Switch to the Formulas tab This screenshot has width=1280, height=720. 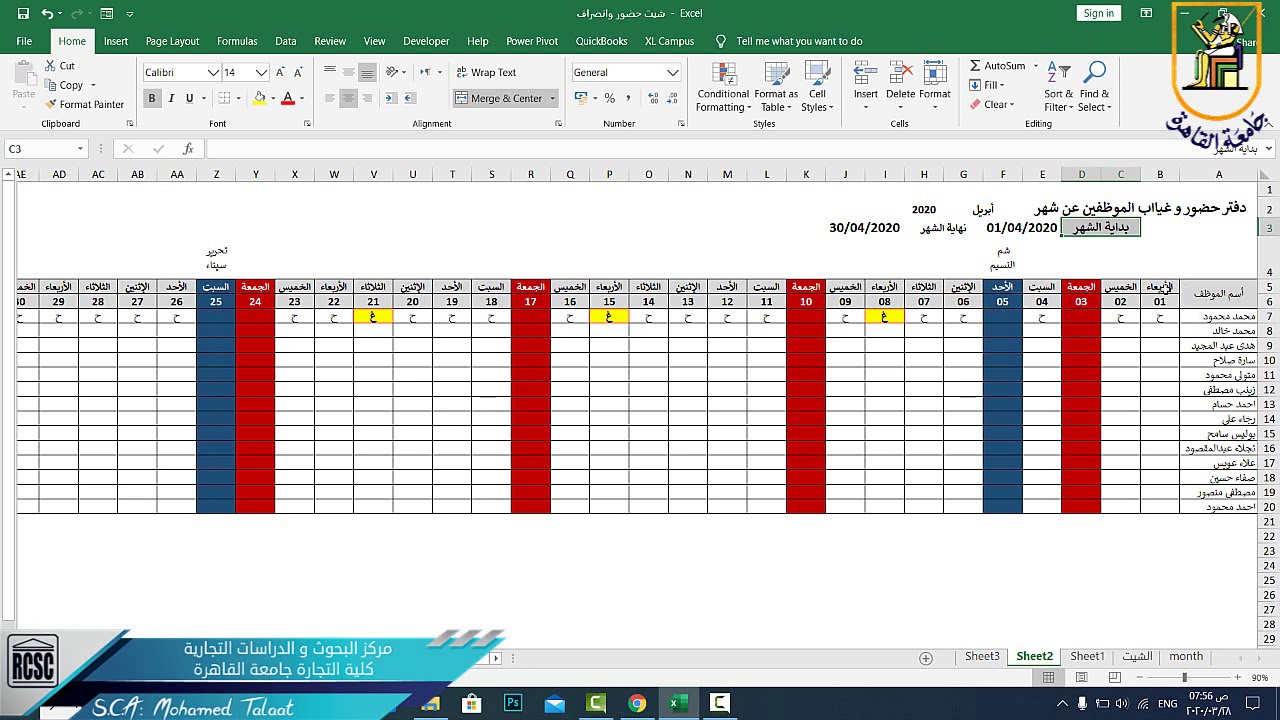tap(237, 41)
